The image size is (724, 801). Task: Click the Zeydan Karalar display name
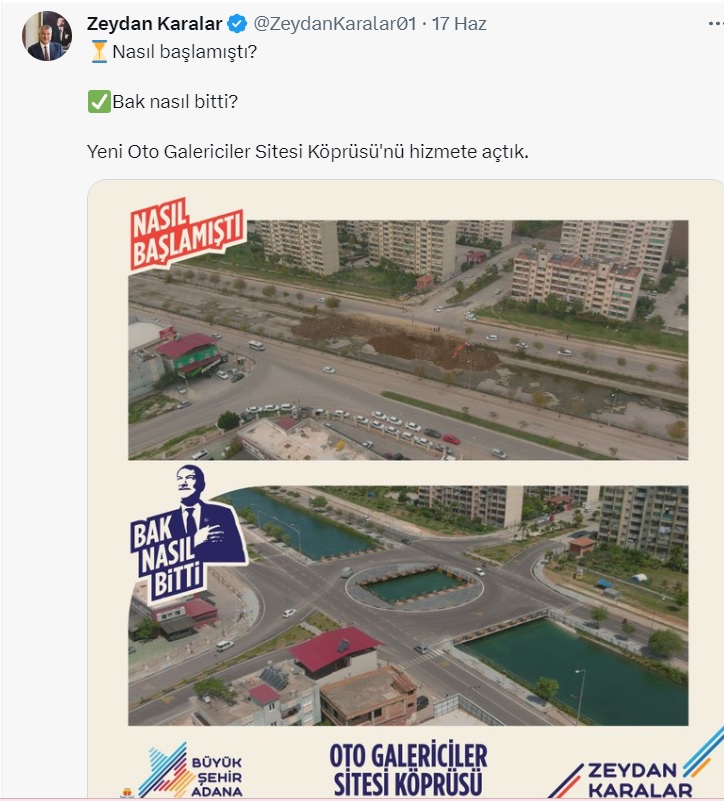[154, 23]
